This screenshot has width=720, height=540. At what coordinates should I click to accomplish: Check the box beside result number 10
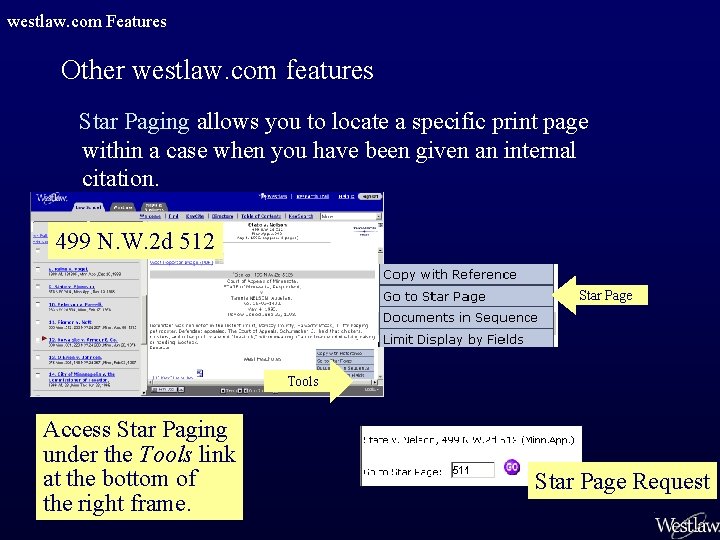tap(38, 304)
